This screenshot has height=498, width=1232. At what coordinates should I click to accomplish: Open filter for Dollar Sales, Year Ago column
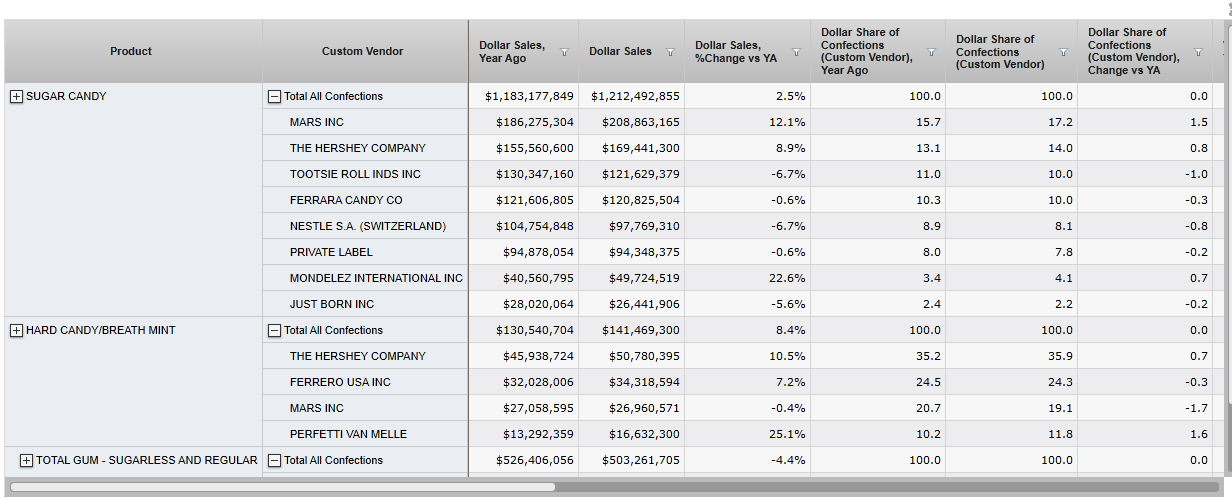564,52
